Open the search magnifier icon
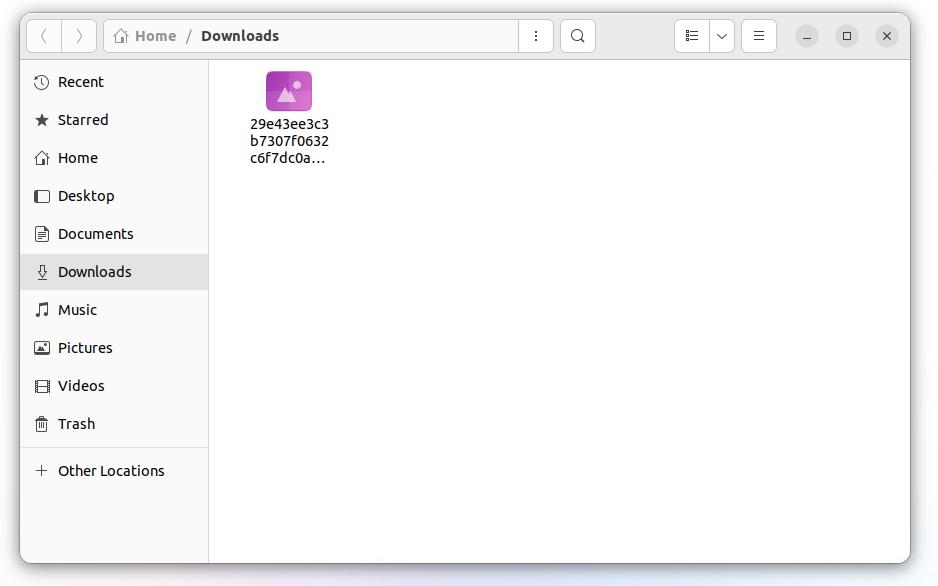The width and height of the screenshot is (938, 586). coord(578,36)
